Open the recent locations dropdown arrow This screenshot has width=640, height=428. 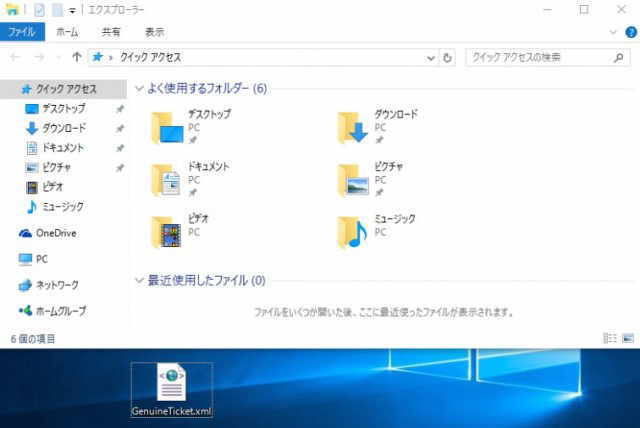pyautogui.click(x=59, y=58)
